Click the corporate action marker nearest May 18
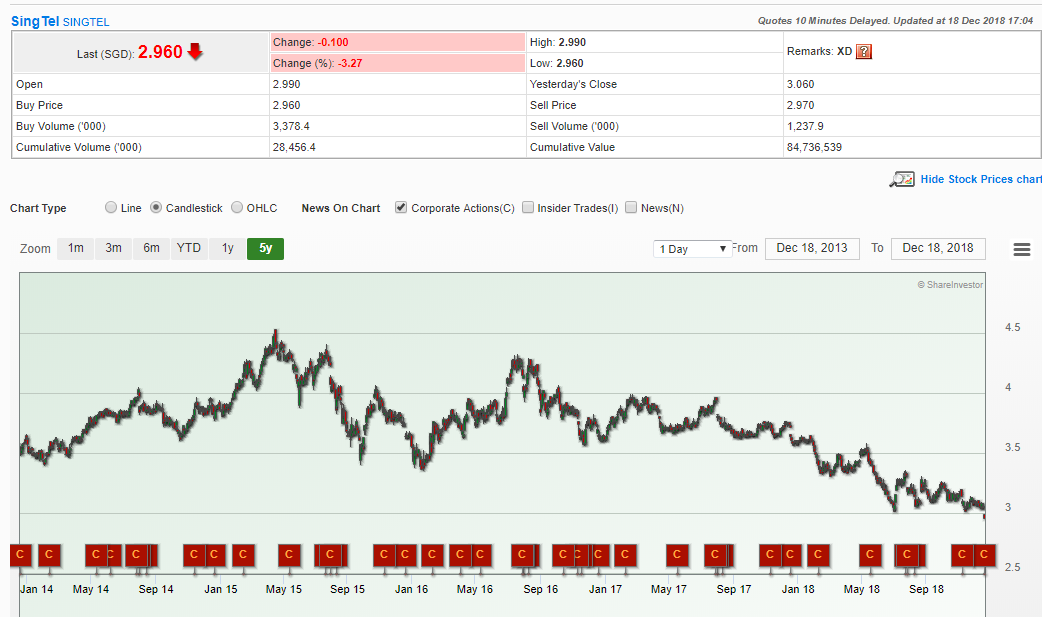 tap(870, 555)
